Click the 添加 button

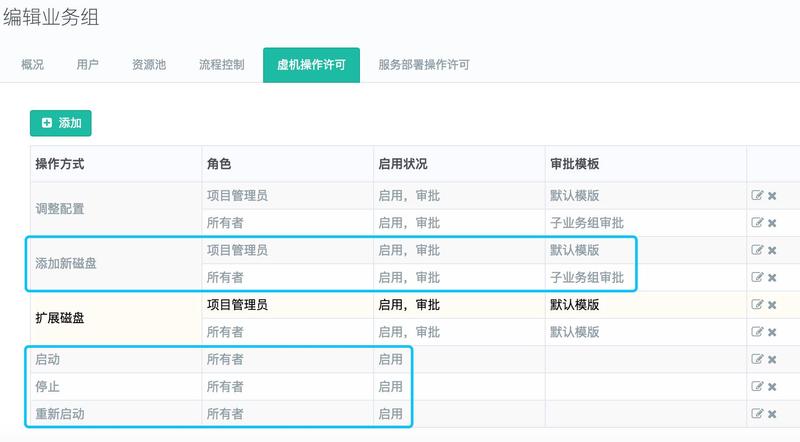tap(61, 123)
